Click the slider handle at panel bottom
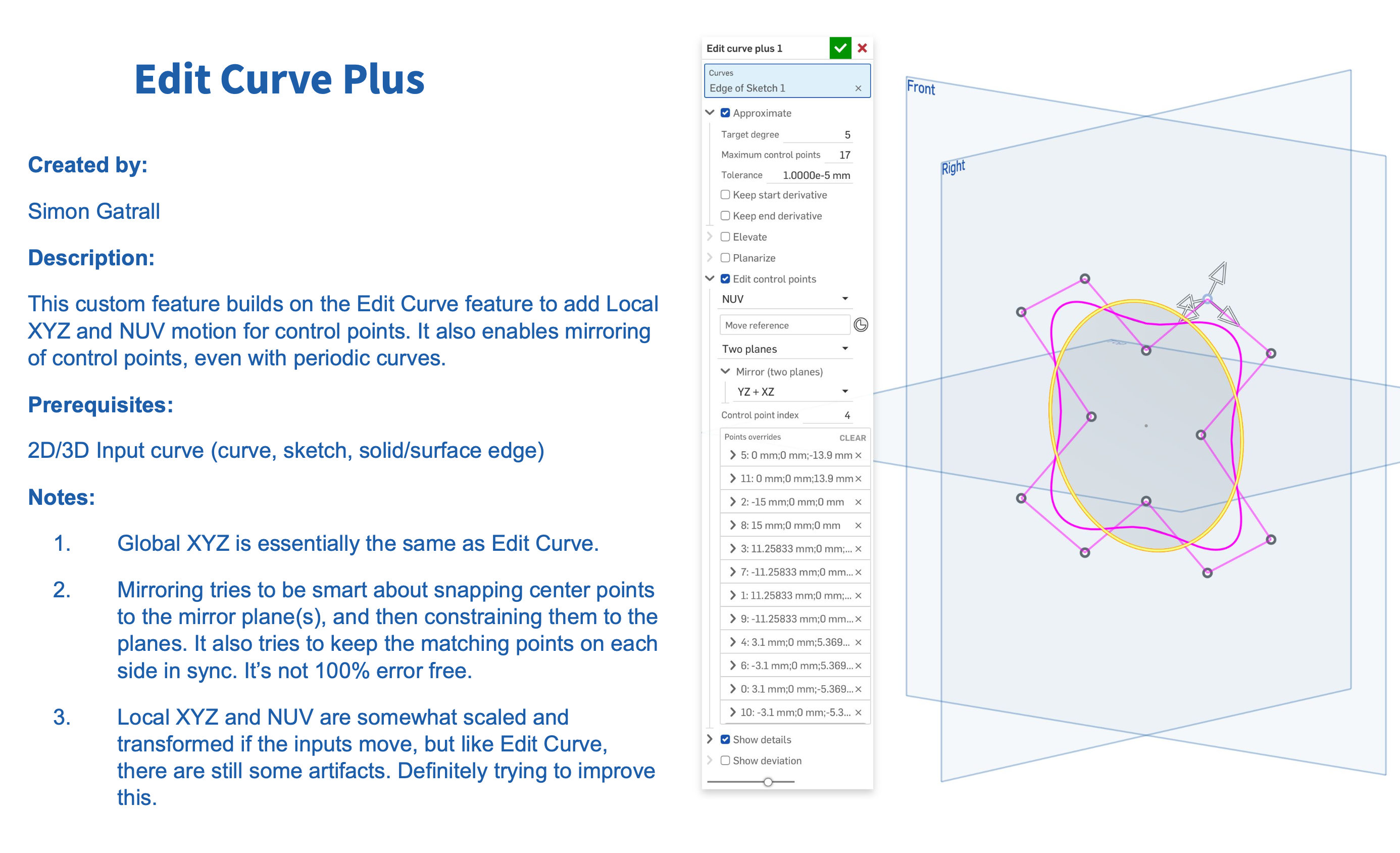This screenshot has height=853, width=1400. 768,782
